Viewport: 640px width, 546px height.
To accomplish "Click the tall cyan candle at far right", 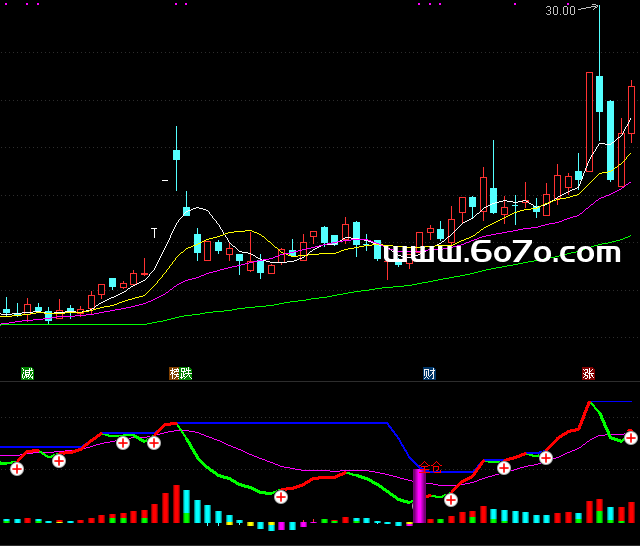I will (x=609, y=140).
